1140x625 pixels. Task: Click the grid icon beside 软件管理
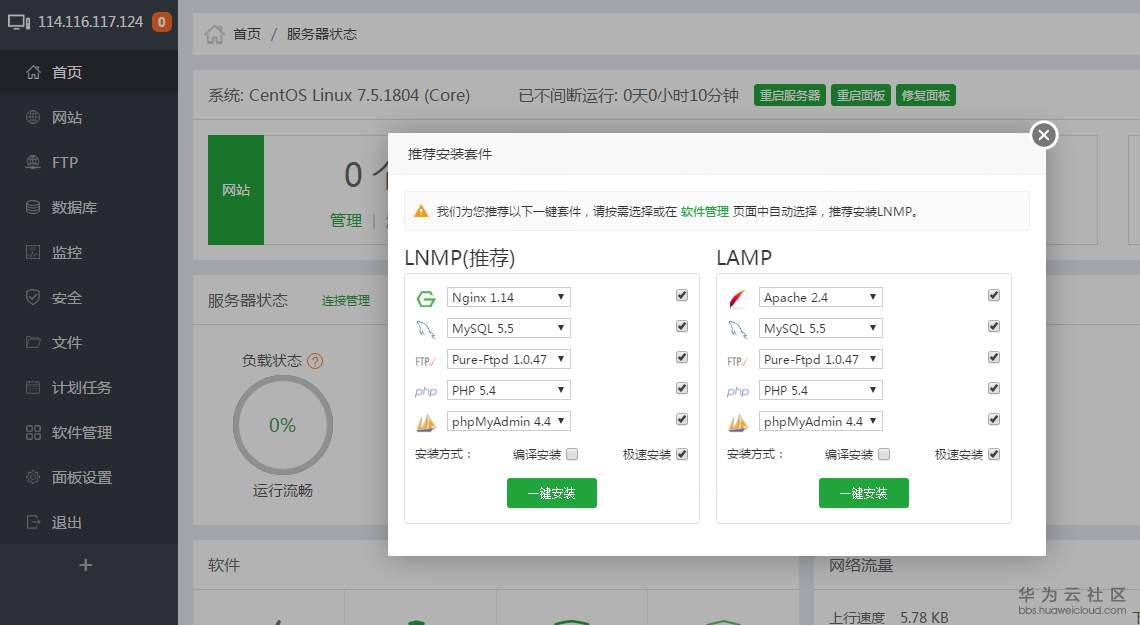pos(33,432)
